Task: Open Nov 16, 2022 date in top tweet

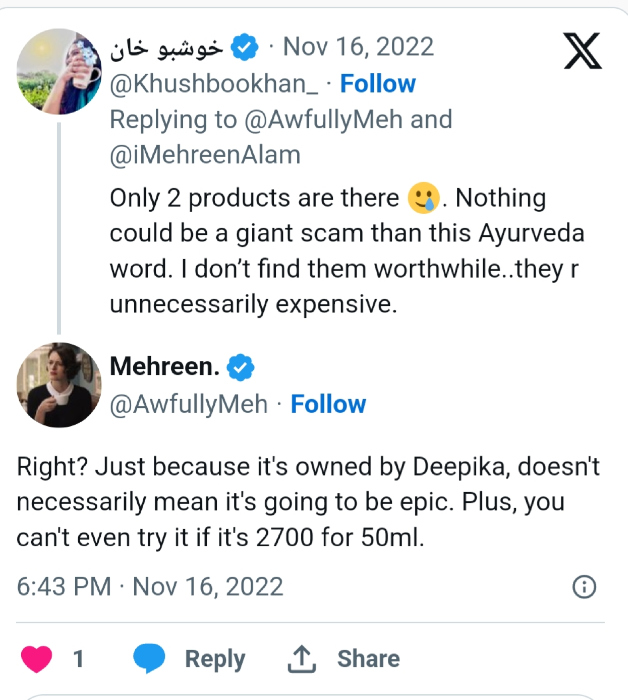Action: (x=359, y=47)
